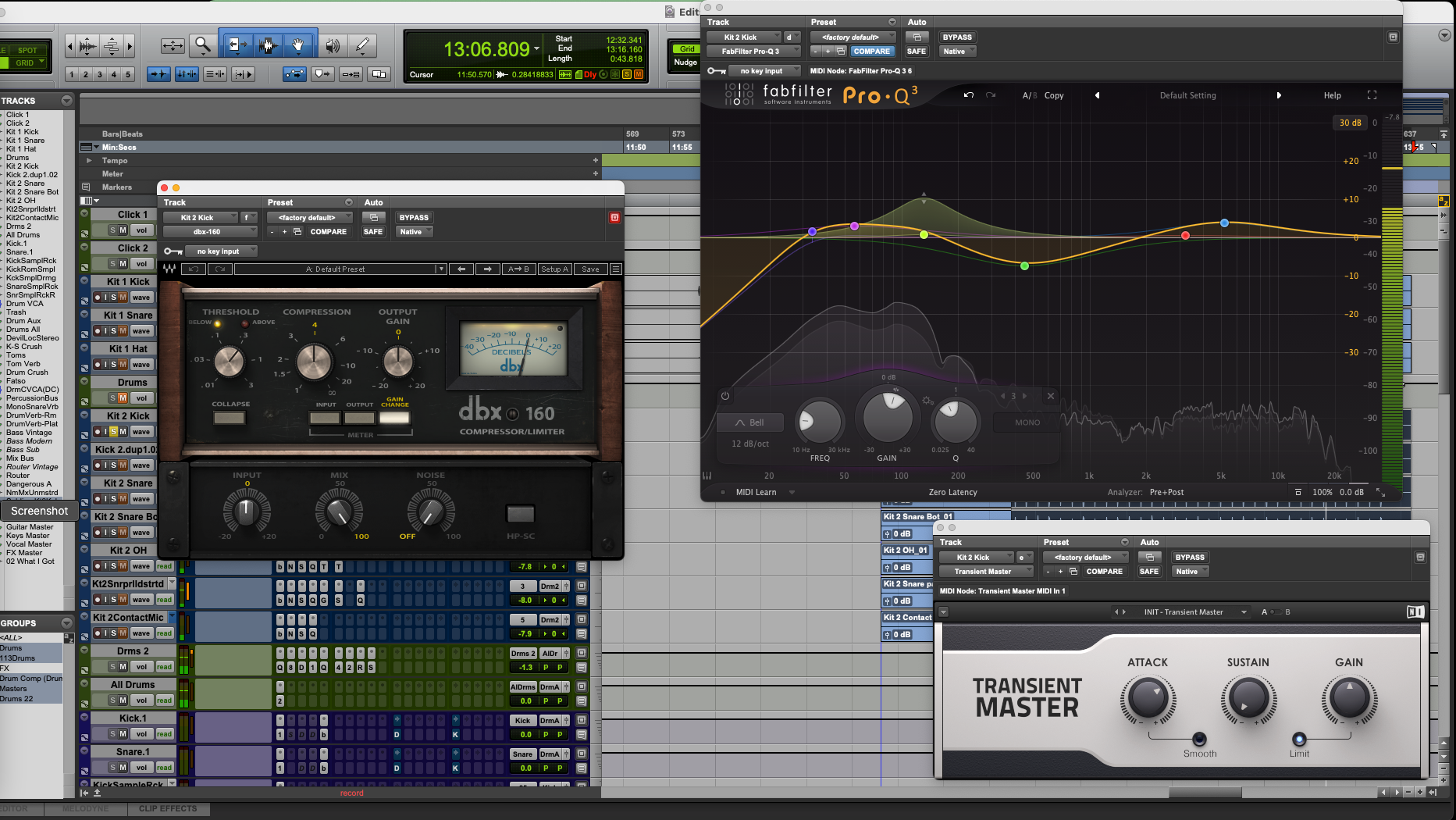Toggle BYPASS in Pro-Q 3 window
The height and width of the screenshot is (820, 1456).
957,37
